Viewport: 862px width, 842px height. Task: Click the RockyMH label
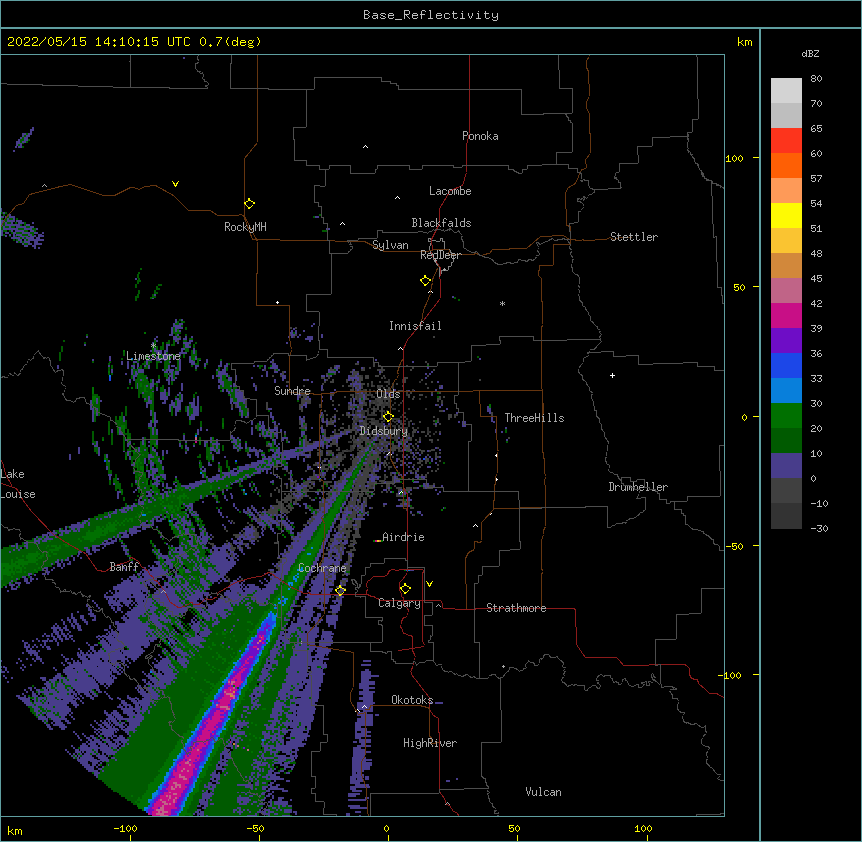245,227
